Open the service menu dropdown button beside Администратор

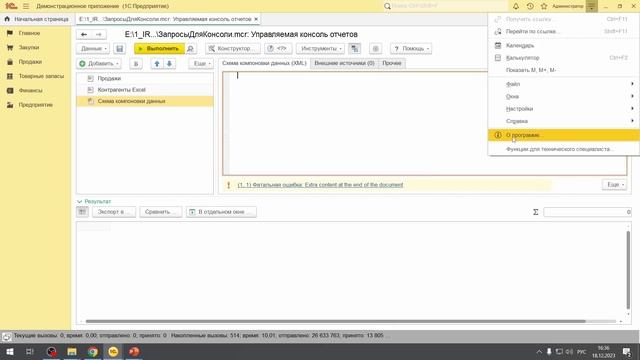591,6
